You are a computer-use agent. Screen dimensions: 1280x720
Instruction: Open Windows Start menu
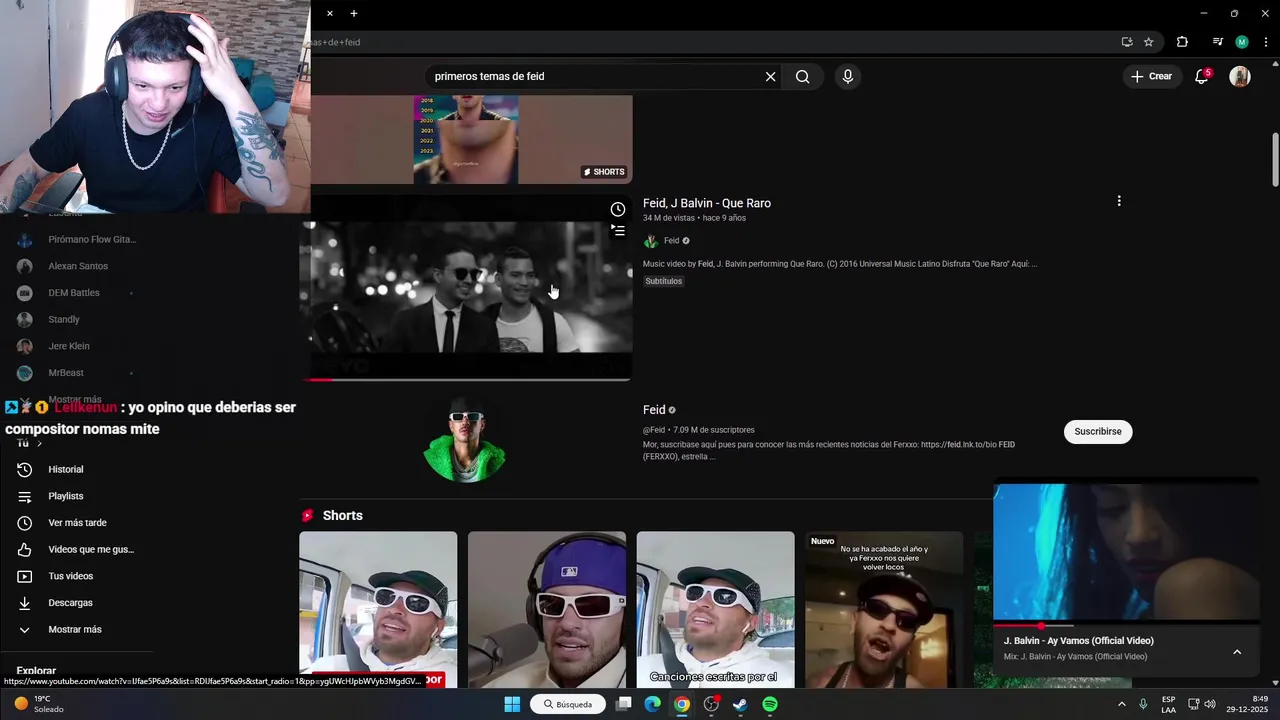click(512, 704)
